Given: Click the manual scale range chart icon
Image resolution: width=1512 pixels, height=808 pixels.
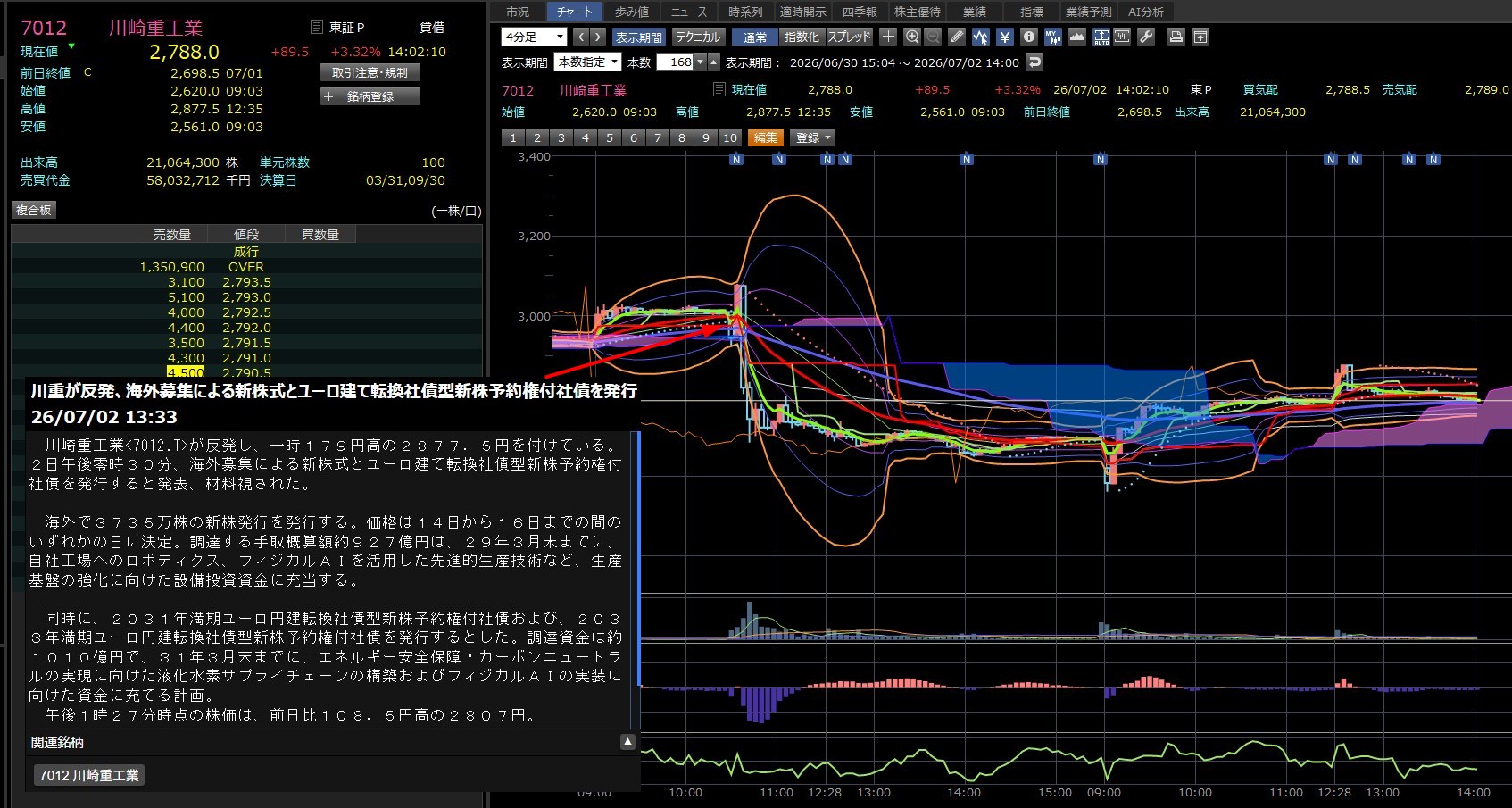Looking at the screenshot, I should (1123, 37).
